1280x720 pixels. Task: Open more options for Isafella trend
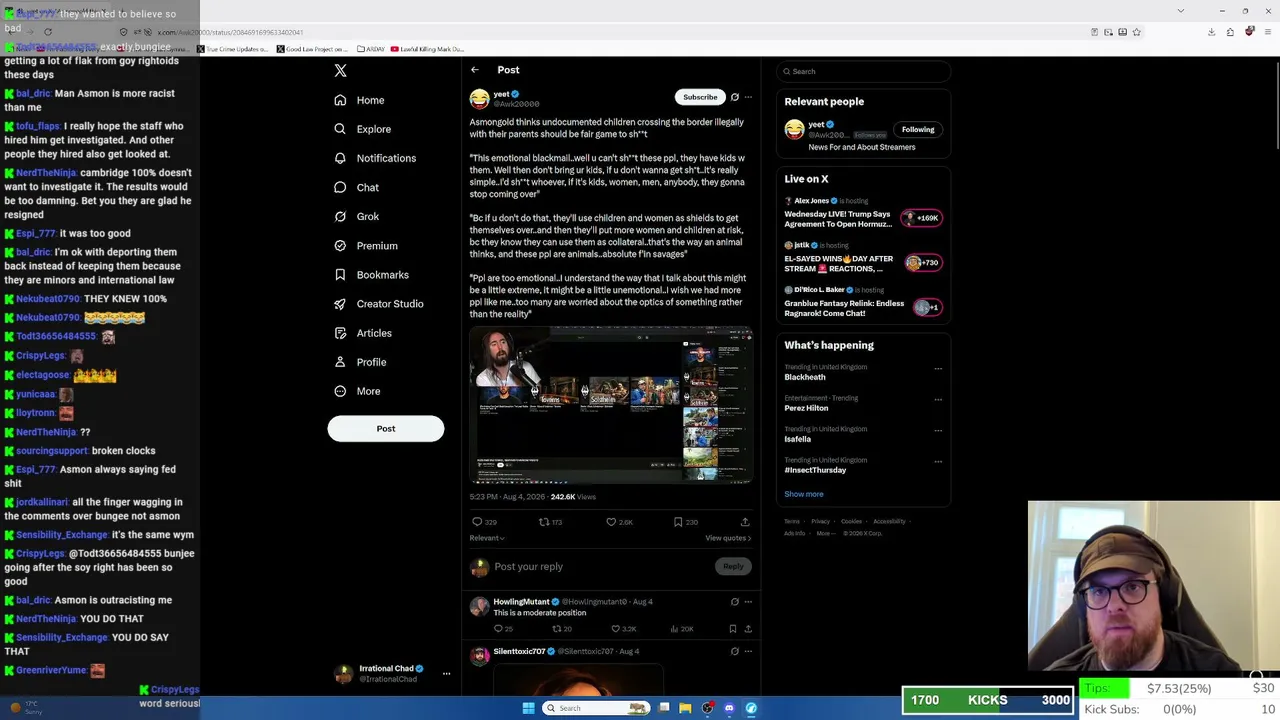click(938, 430)
